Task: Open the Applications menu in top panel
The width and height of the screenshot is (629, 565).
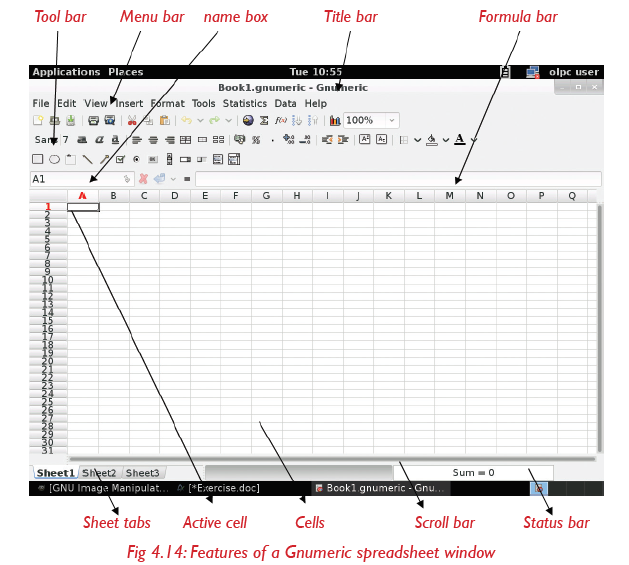Action: click(66, 72)
